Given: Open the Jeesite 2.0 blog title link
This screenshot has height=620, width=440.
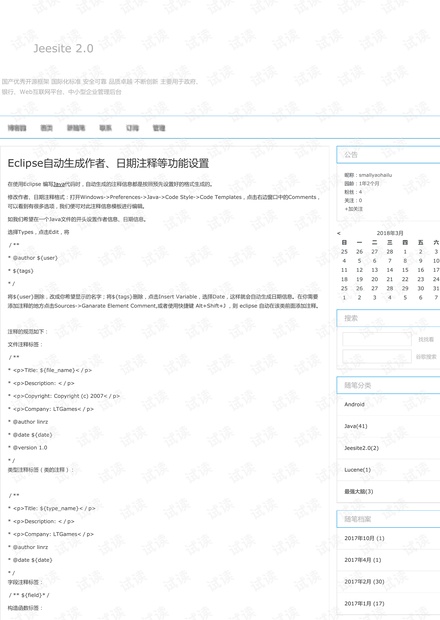Looking at the screenshot, I should 63,48.
